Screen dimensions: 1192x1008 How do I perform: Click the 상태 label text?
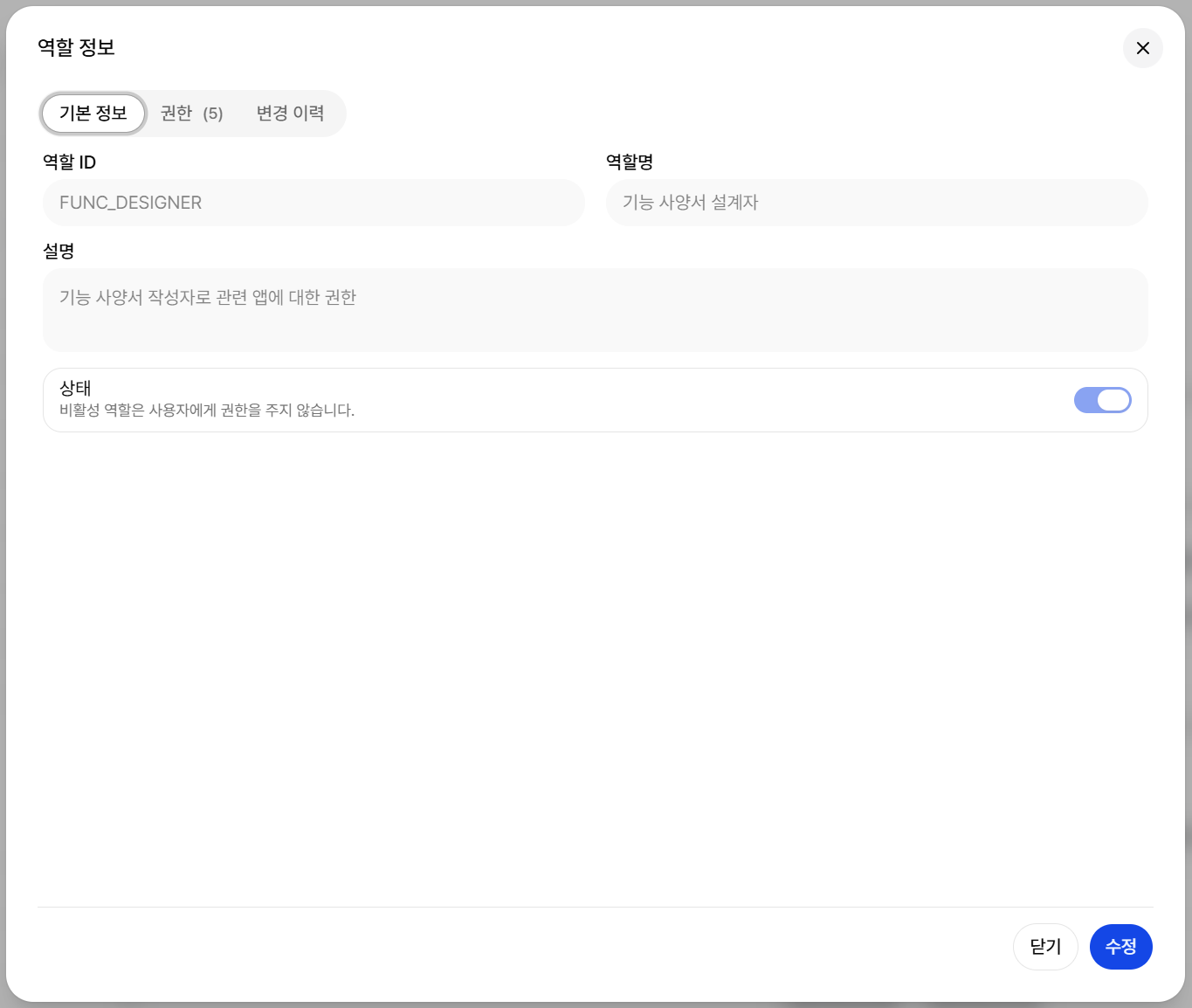click(x=75, y=388)
